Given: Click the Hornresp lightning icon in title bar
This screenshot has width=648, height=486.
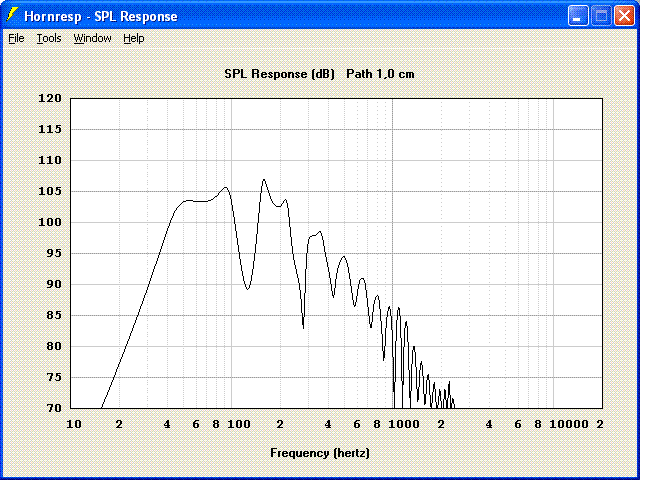Looking at the screenshot, I should point(12,16).
